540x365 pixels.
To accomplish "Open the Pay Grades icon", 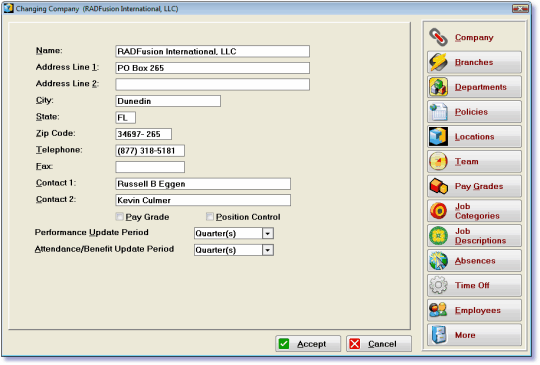I will coord(438,186).
